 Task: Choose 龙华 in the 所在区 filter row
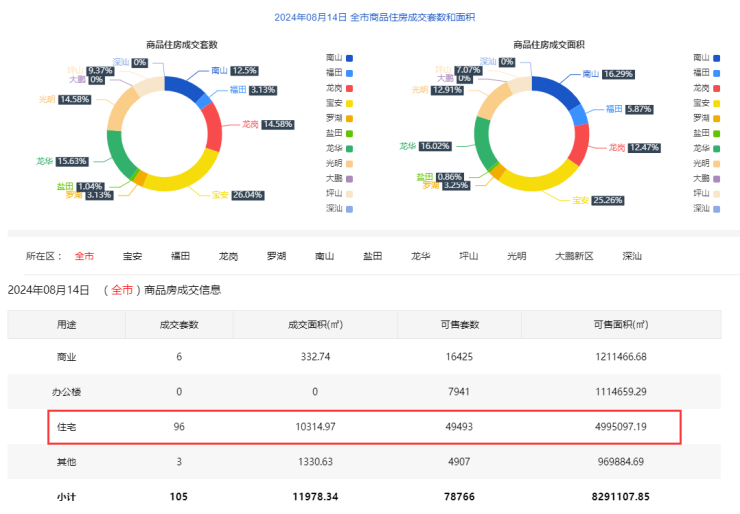[420, 256]
